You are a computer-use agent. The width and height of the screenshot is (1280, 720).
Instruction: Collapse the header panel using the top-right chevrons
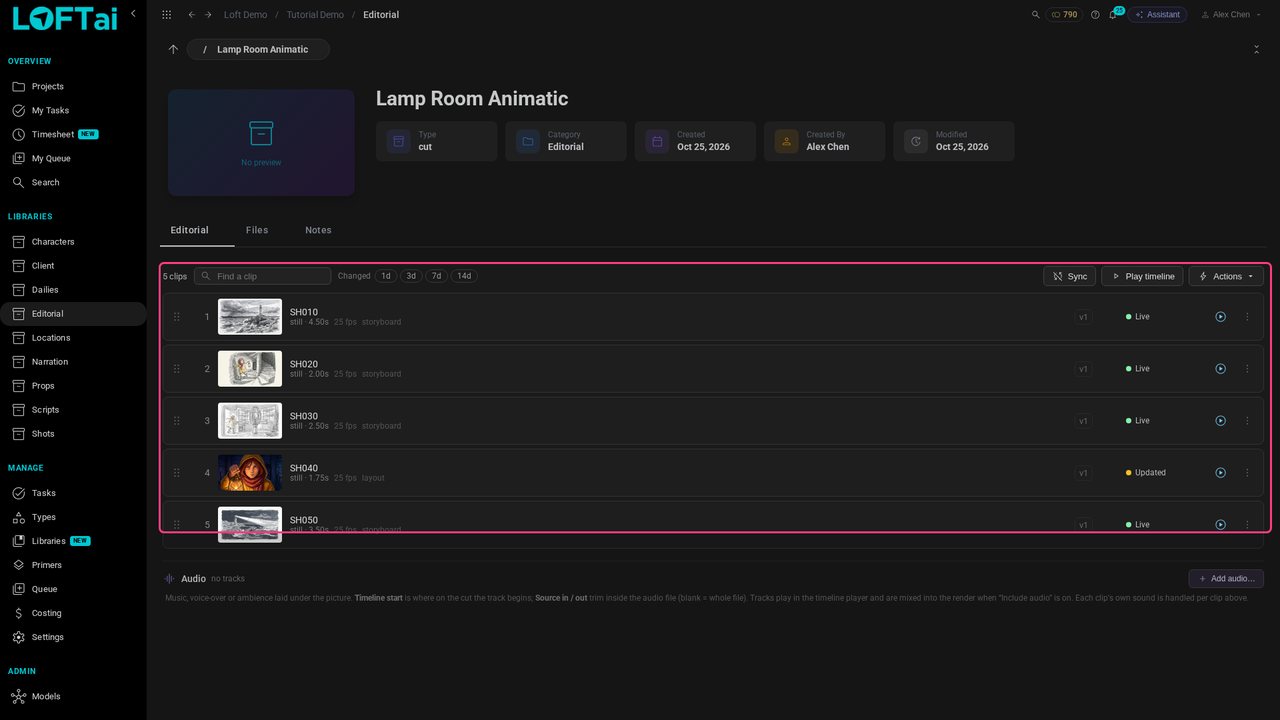(x=1256, y=49)
